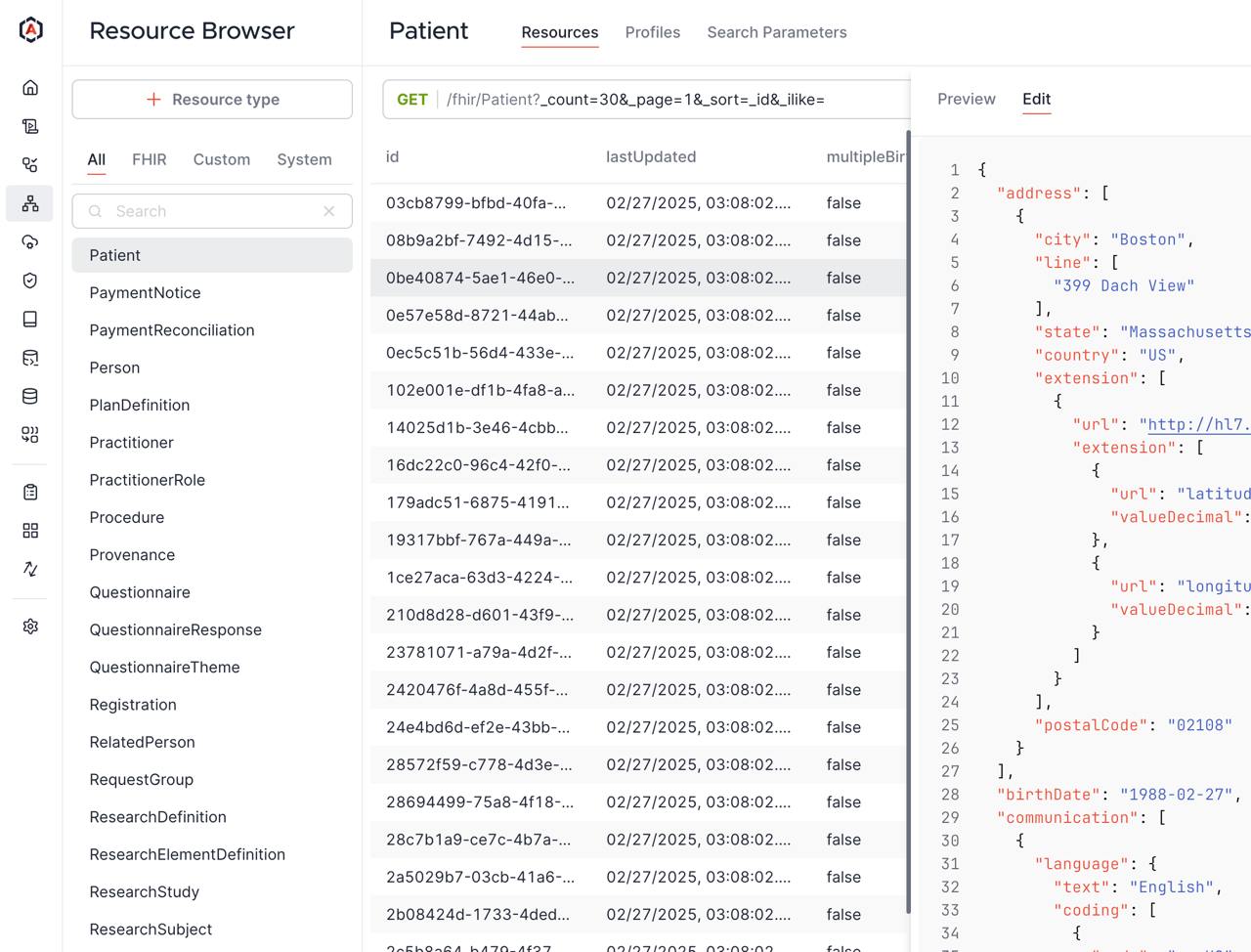This screenshot has width=1251, height=952.
Task: Open the database cylinder icon in sidebar
Action: pos(30,397)
